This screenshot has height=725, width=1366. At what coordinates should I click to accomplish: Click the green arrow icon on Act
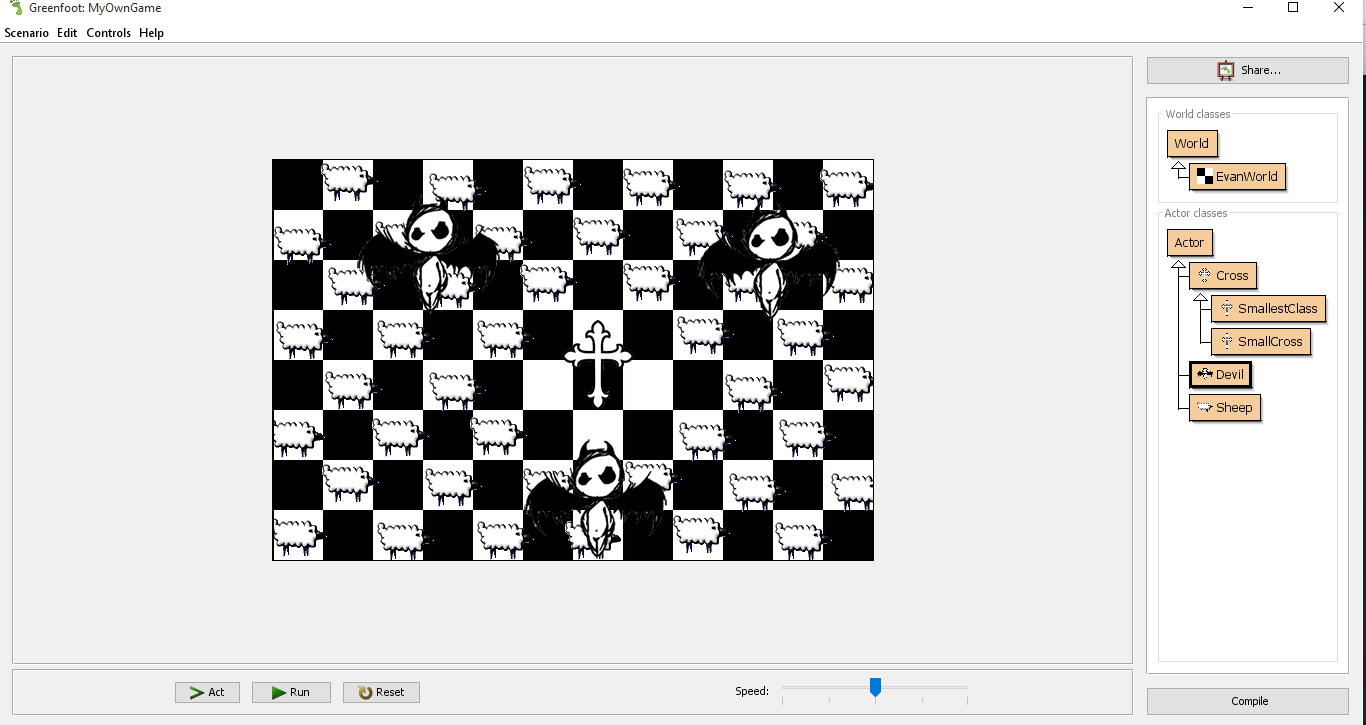(195, 692)
